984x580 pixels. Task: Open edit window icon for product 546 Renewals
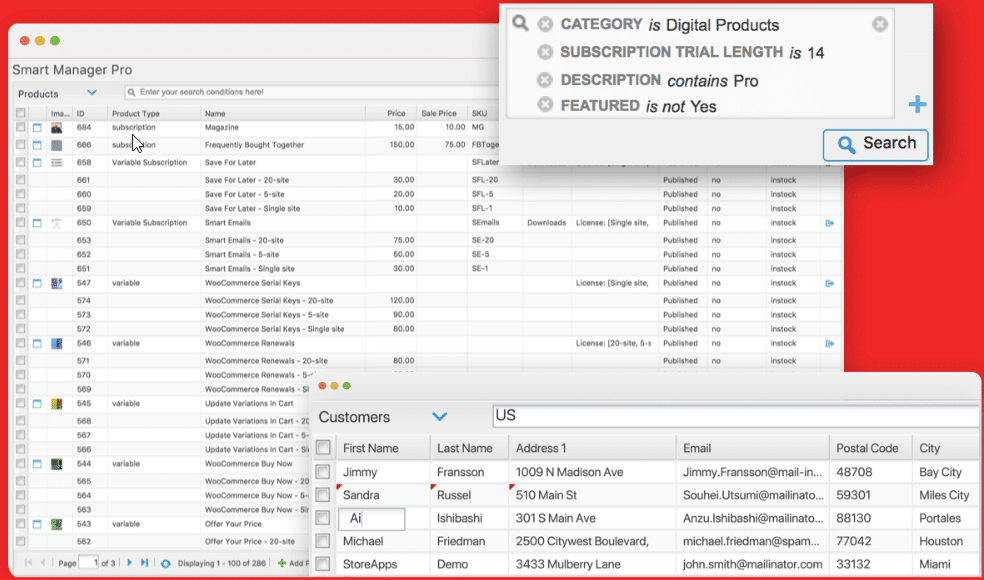click(x=37, y=343)
